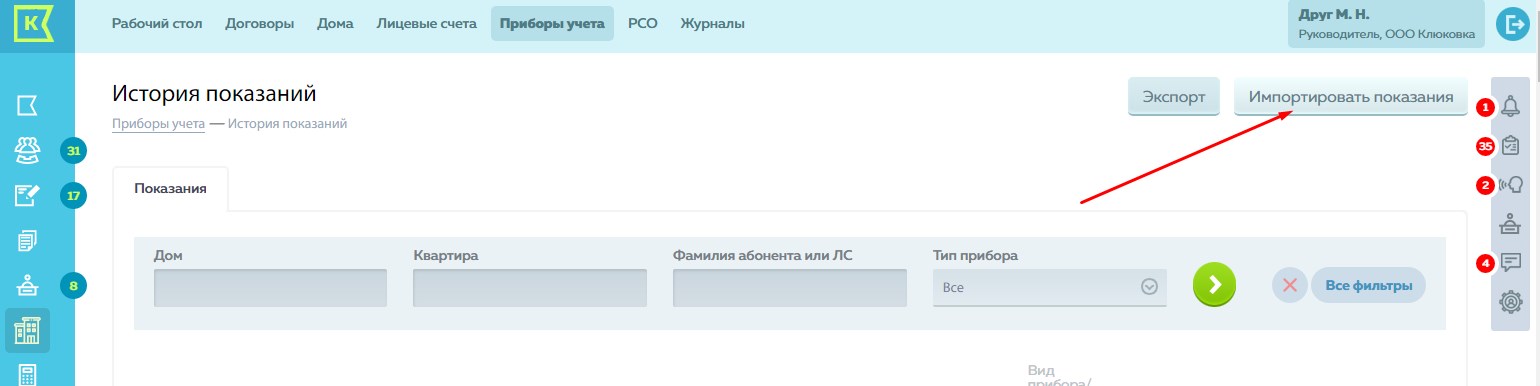Expand the Тип прибора dropdown

(1049, 287)
